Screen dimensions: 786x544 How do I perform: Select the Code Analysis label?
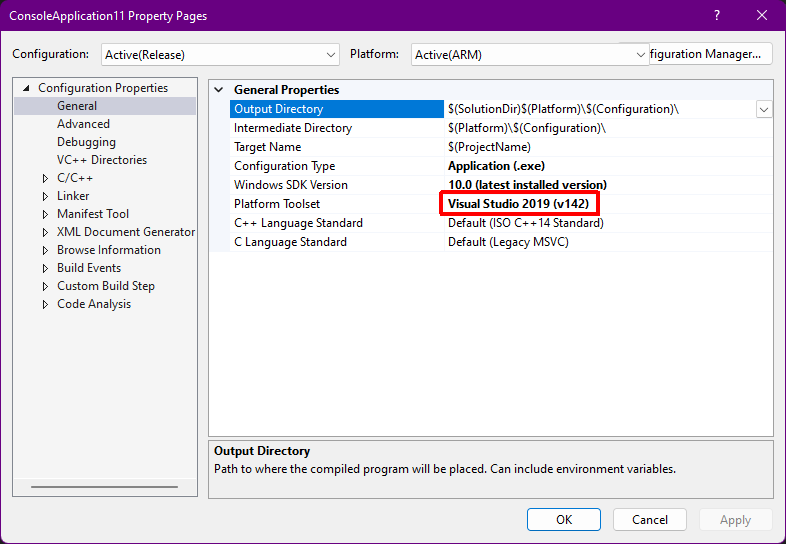pos(94,304)
